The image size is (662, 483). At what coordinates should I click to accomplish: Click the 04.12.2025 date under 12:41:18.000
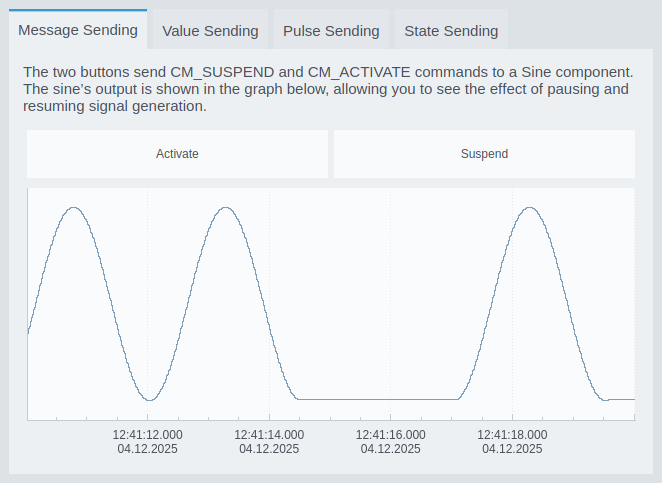(x=512, y=450)
